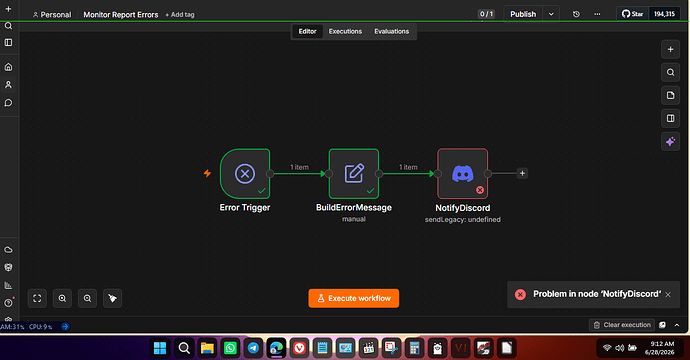Screen dimensions: 690x360
Task: Click the blue arrow beside CPU usage
Action: tap(65, 327)
